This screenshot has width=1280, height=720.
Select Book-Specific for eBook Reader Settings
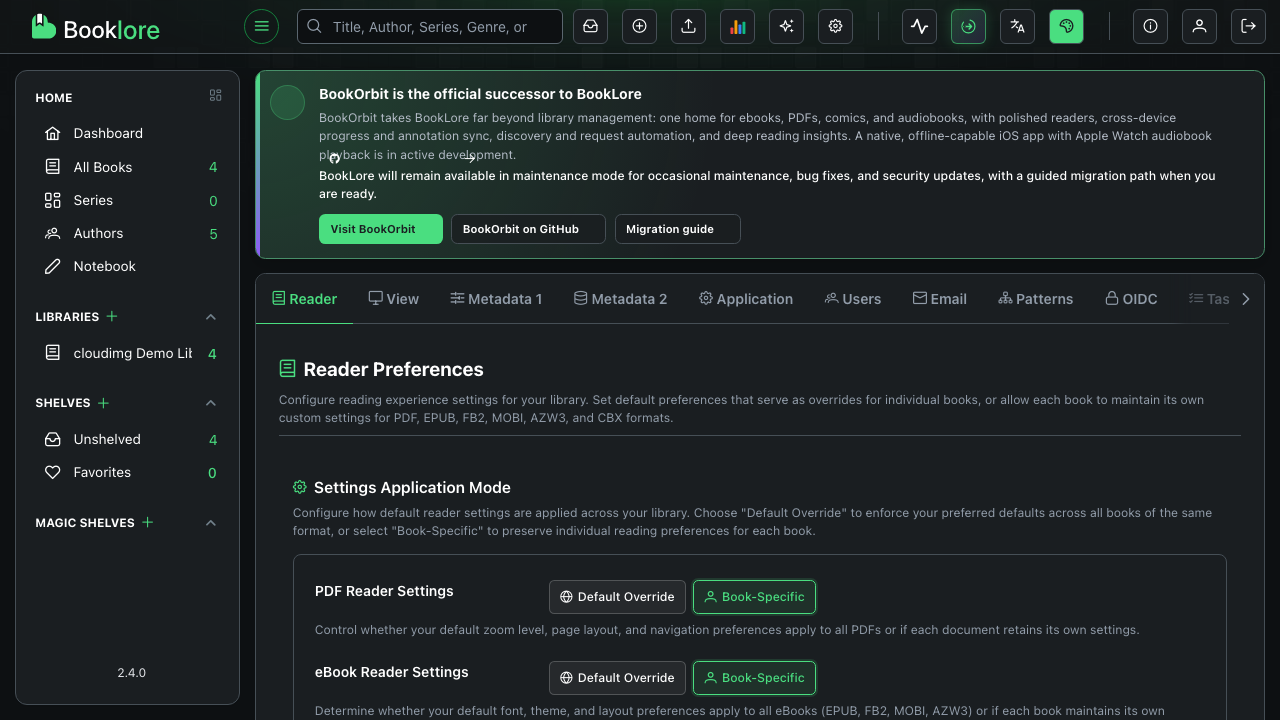click(x=754, y=678)
